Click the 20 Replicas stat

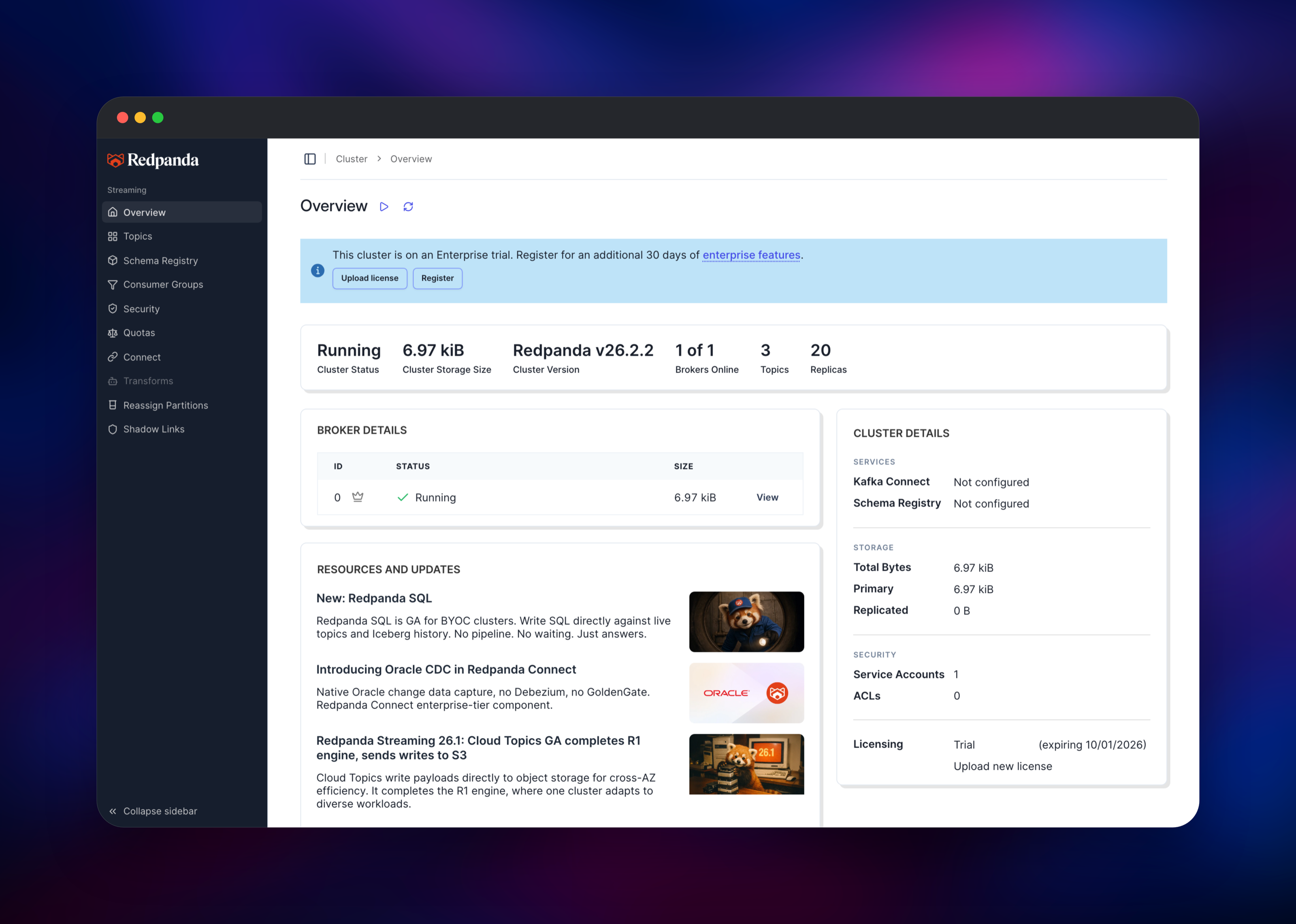828,358
